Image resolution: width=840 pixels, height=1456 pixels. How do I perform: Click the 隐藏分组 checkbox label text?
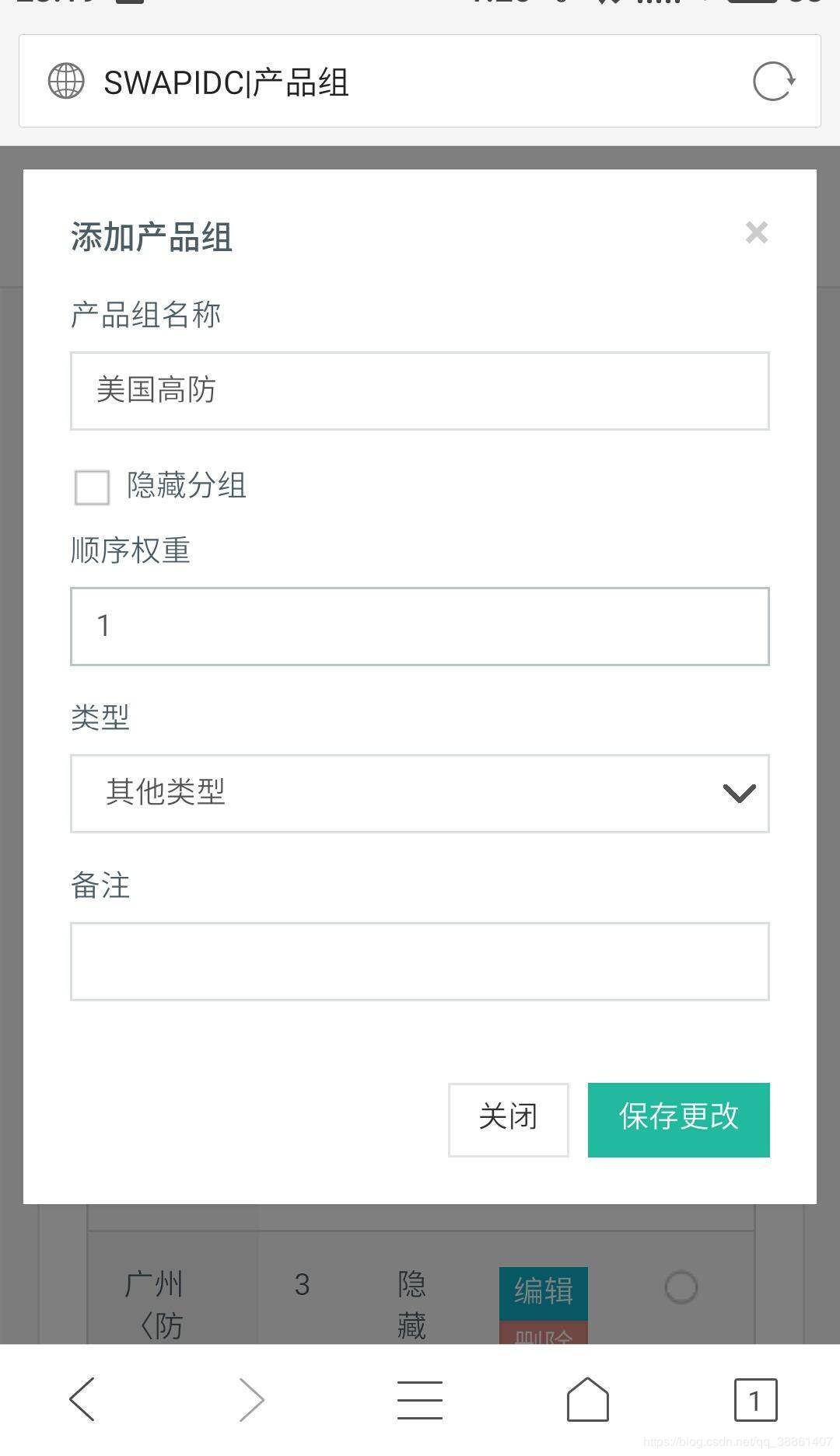pyautogui.click(x=187, y=486)
